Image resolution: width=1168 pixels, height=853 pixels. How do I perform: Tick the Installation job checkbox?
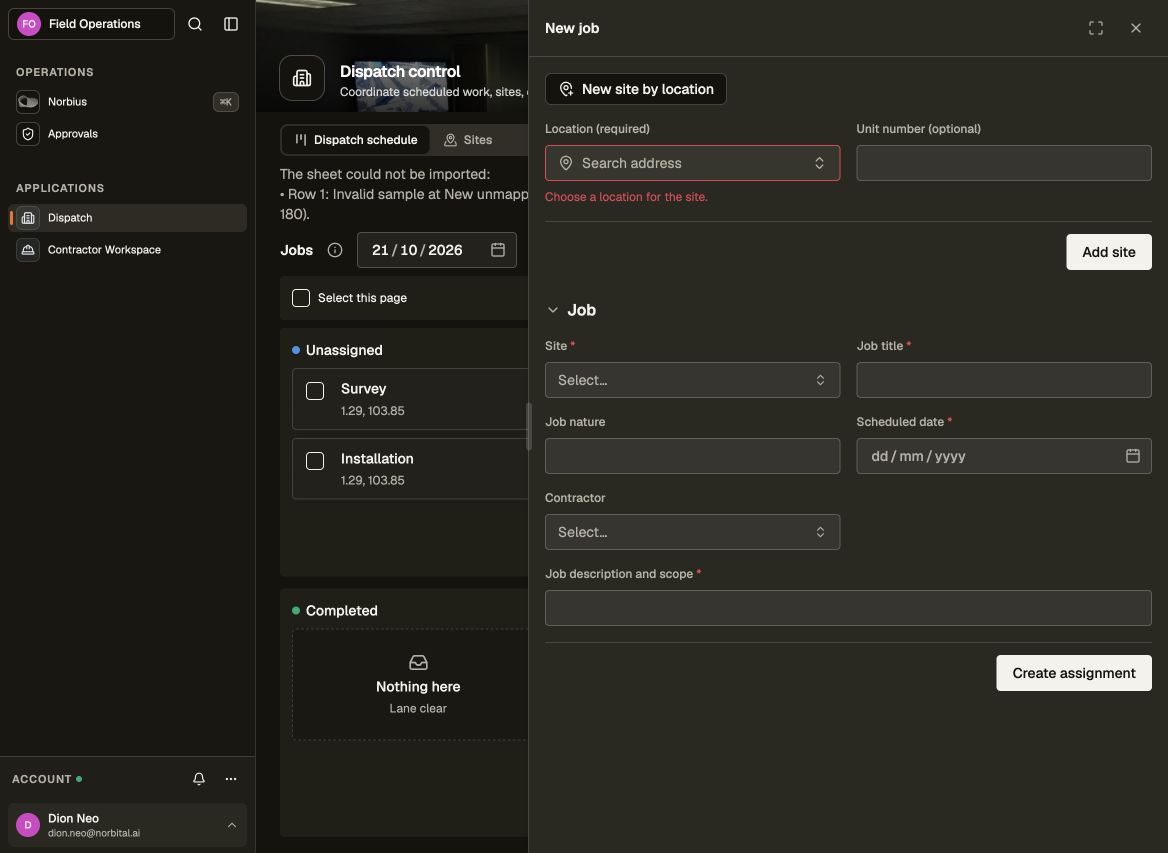315,461
